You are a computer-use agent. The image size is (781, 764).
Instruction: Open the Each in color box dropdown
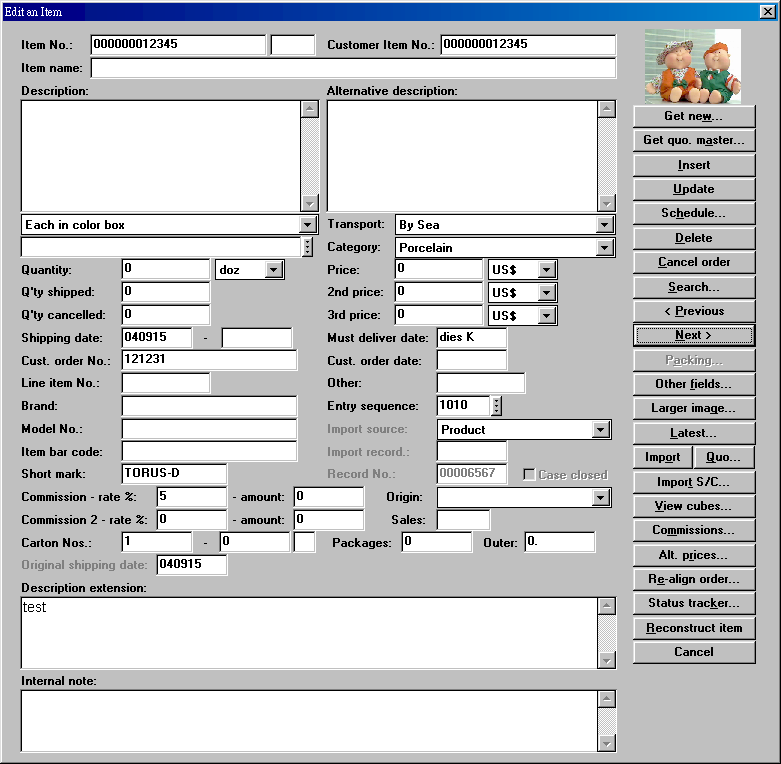(x=308, y=225)
